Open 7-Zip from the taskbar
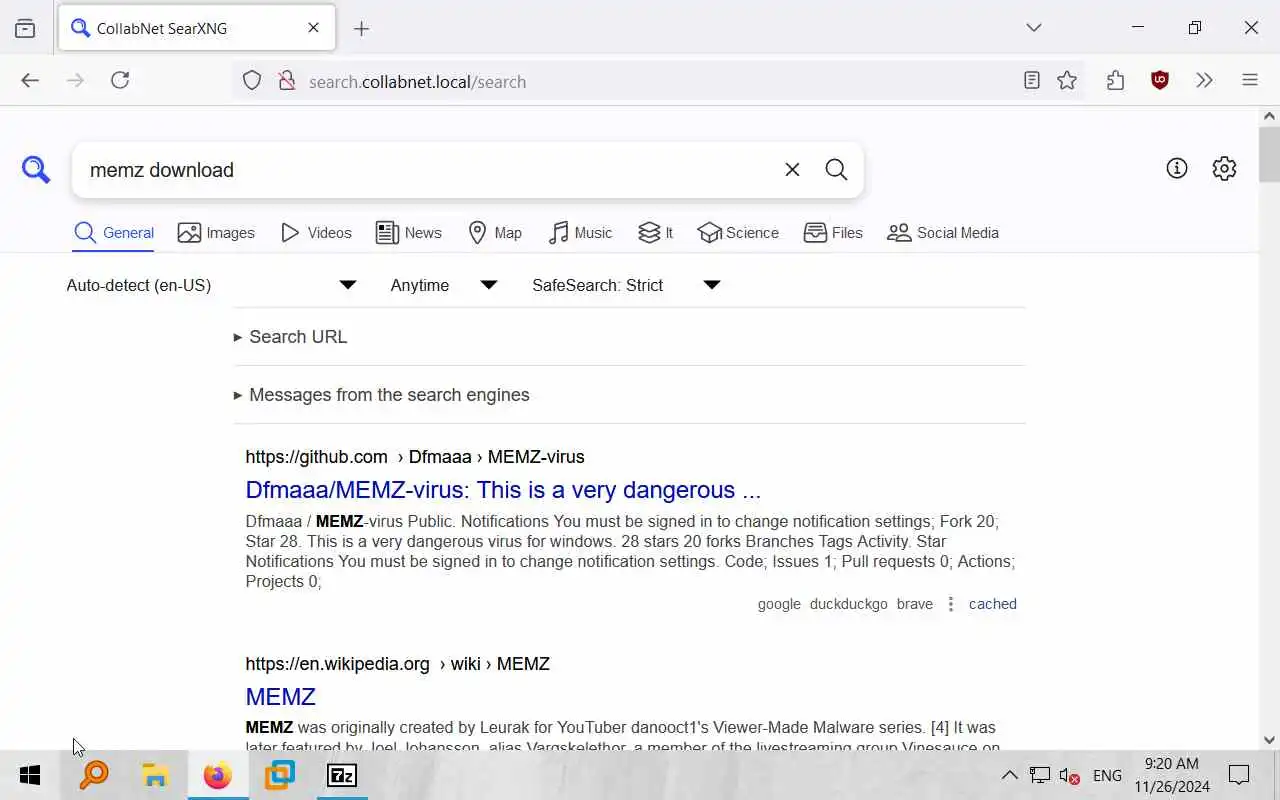 (342, 775)
